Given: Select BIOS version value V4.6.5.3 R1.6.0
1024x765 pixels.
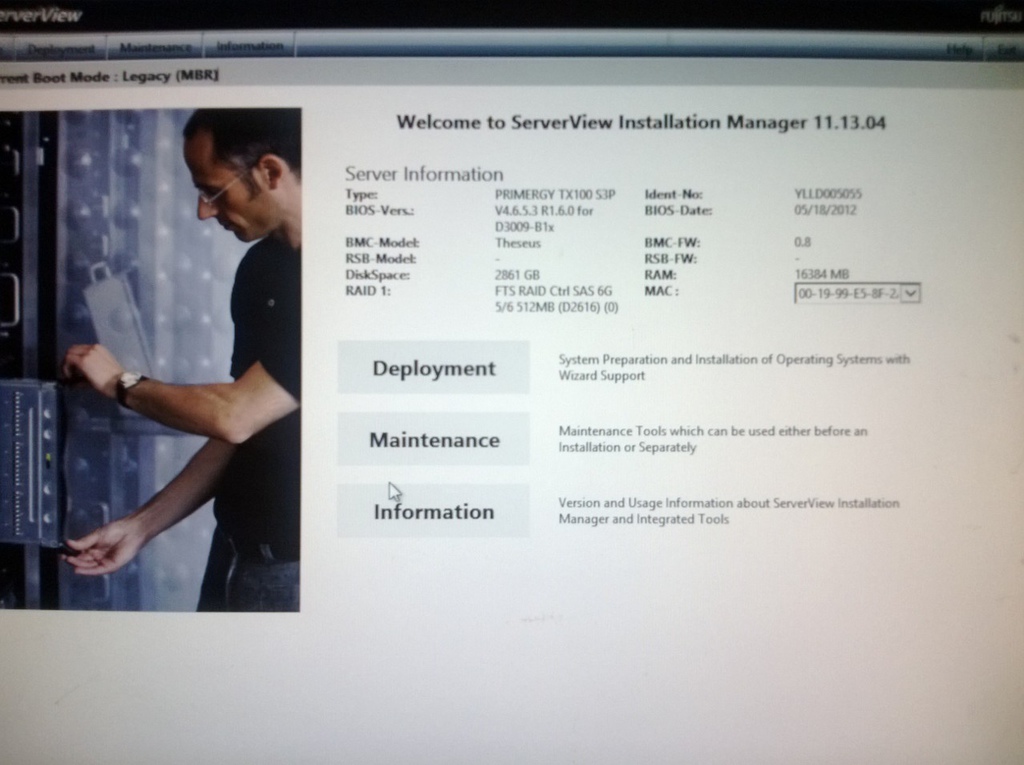Looking at the screenshot, I should click(x=544, y=219).
